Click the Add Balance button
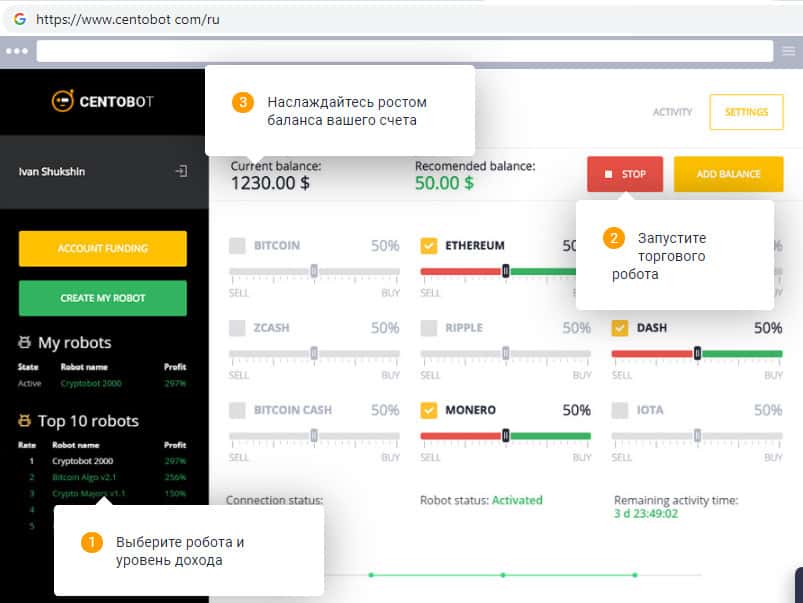This screenshot has height=603, width=803. (x=728, y=174)
